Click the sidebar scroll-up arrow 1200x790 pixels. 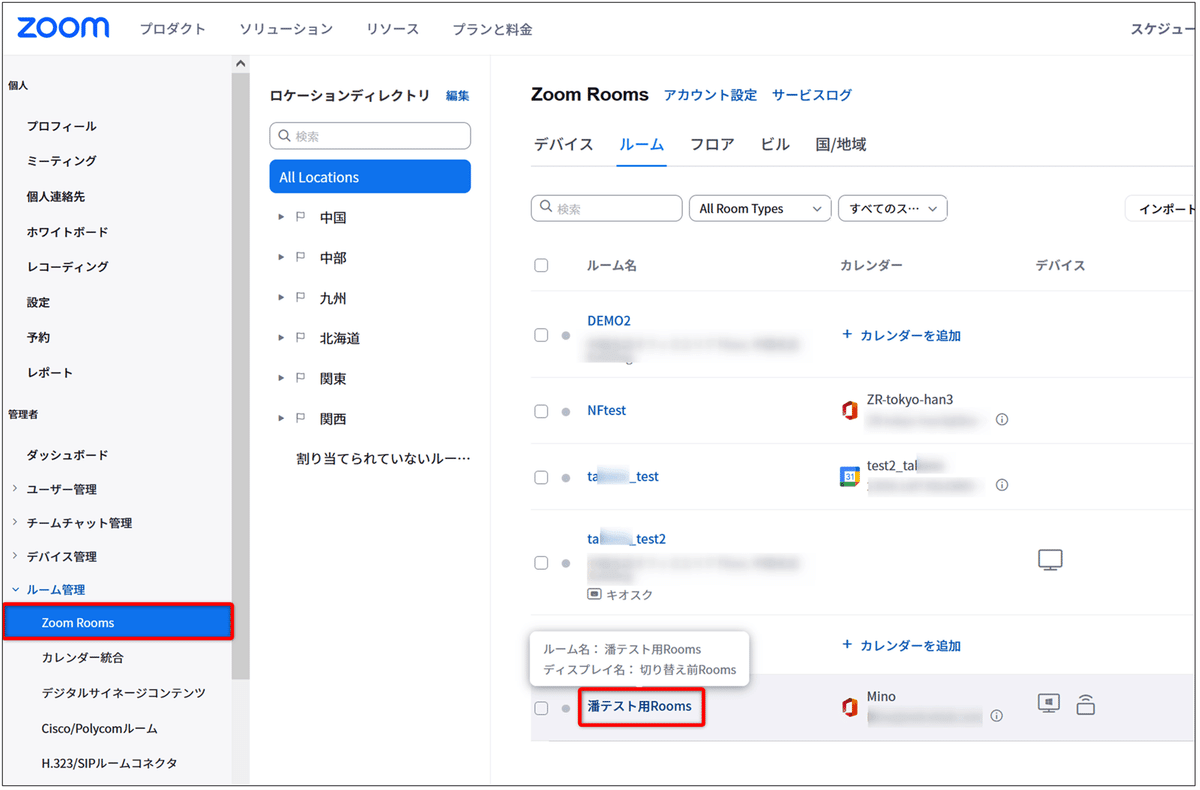point(240,64)
